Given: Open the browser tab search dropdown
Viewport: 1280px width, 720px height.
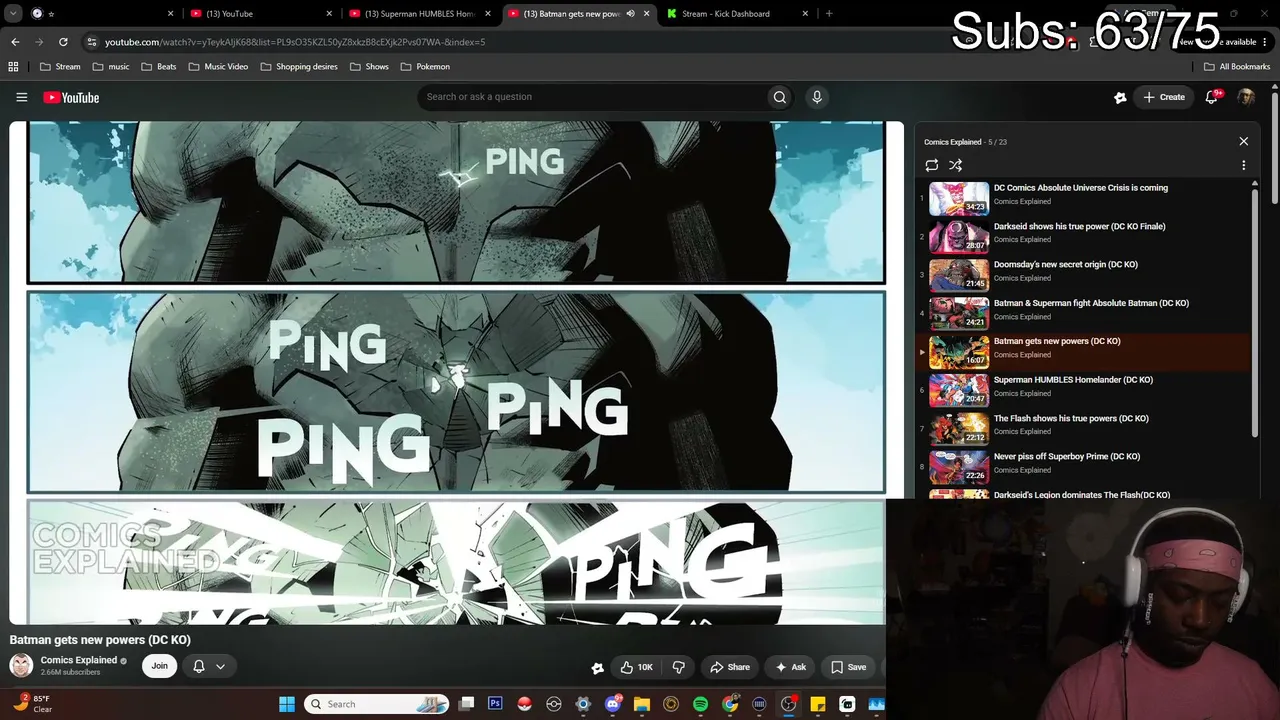Looking at the screenshot, I should point(13,13).
